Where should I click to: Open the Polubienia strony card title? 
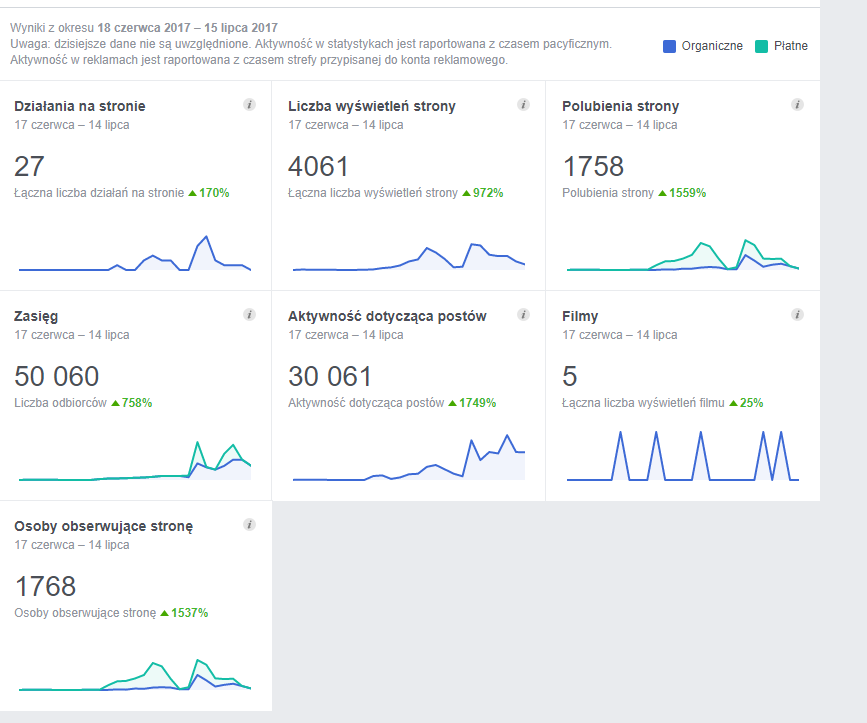pos(620,106)
